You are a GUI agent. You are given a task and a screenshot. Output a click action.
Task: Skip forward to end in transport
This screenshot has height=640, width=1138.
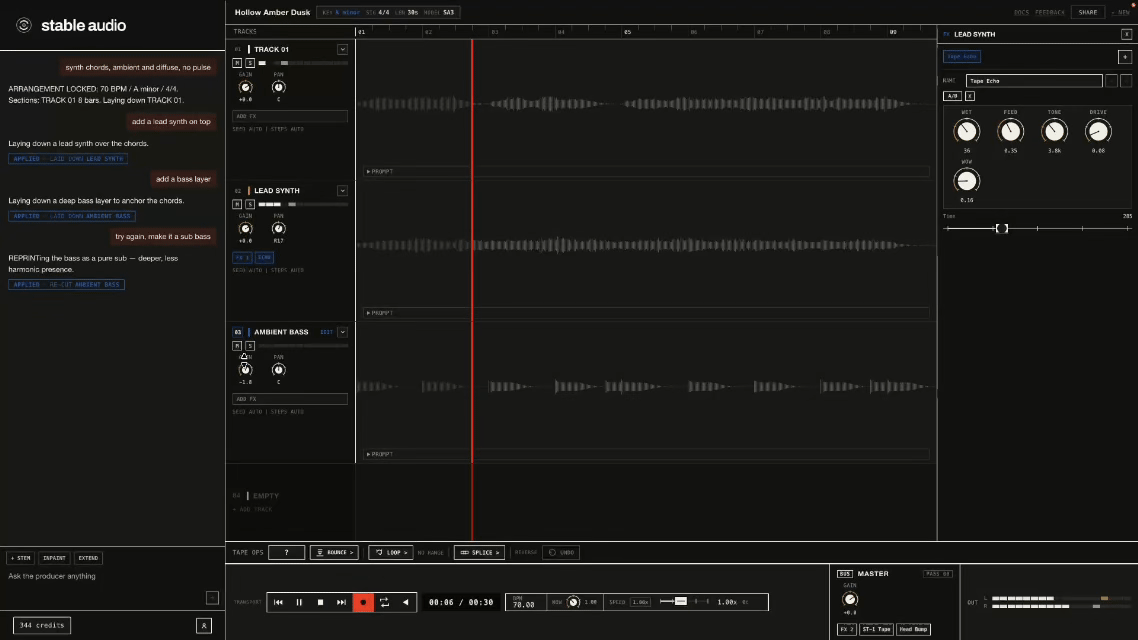coord(341,602)
